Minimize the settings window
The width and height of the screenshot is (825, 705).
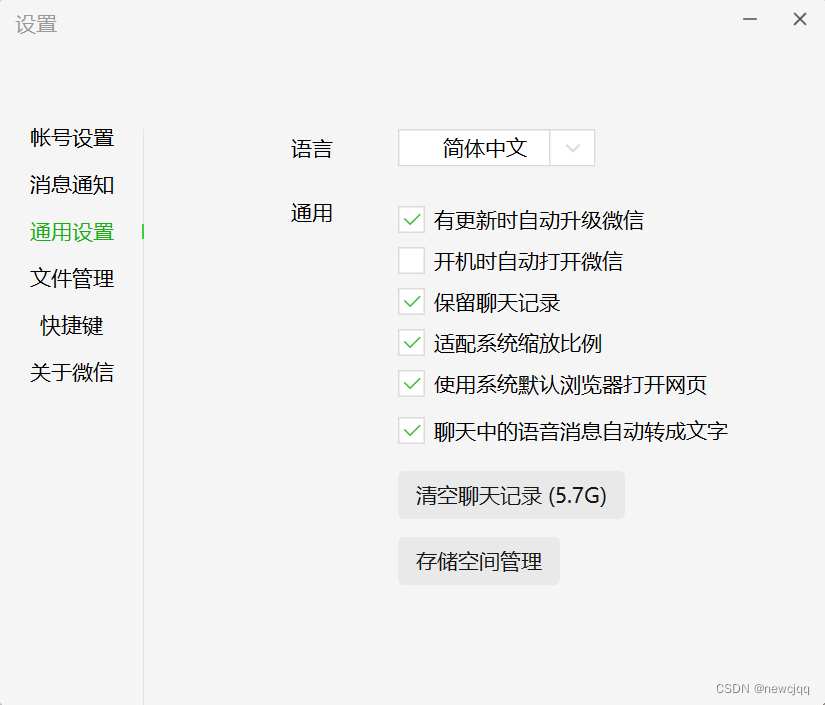(x=750, y=19)
